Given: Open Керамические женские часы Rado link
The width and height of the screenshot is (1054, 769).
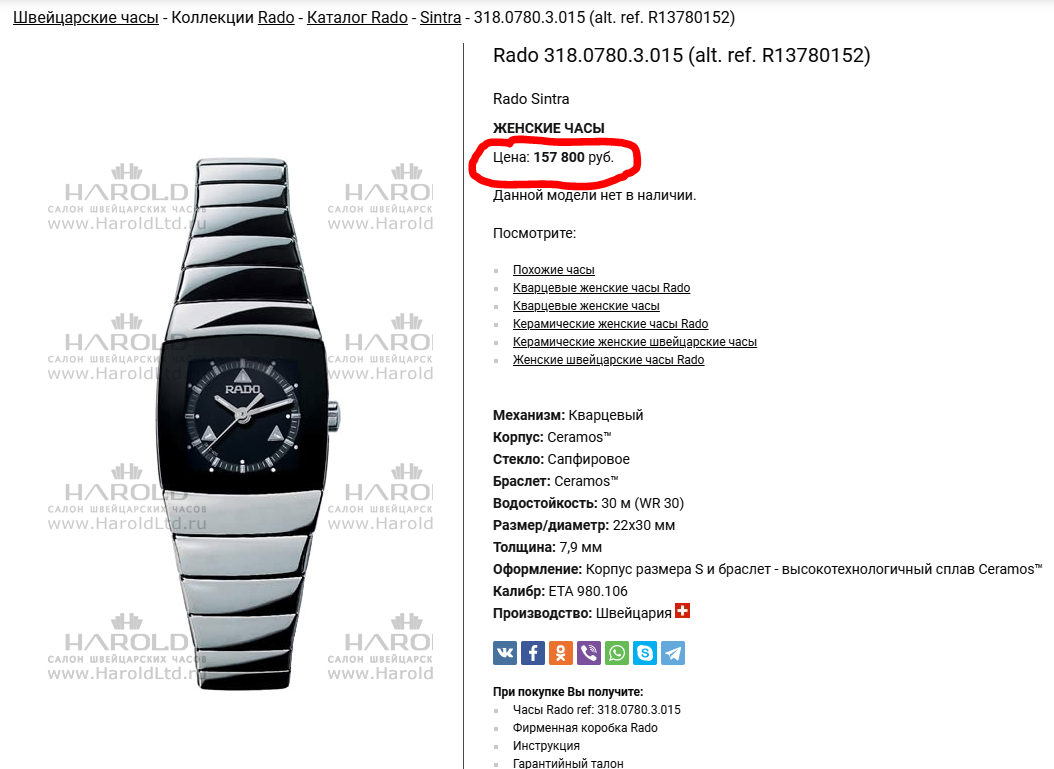Looking at the screenshot, I should [610, 324].
